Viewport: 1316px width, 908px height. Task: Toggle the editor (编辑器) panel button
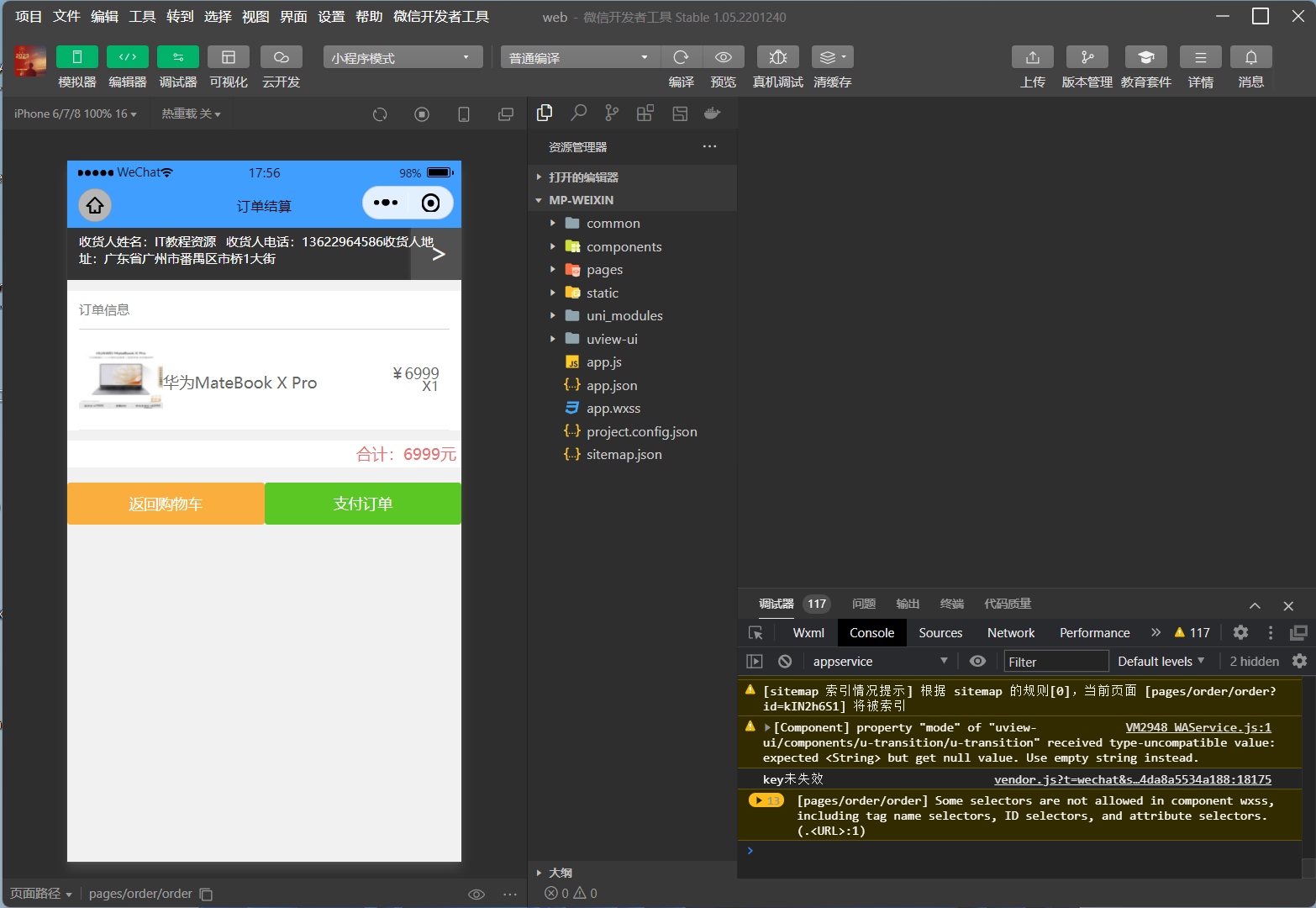[x=128, y=56]
